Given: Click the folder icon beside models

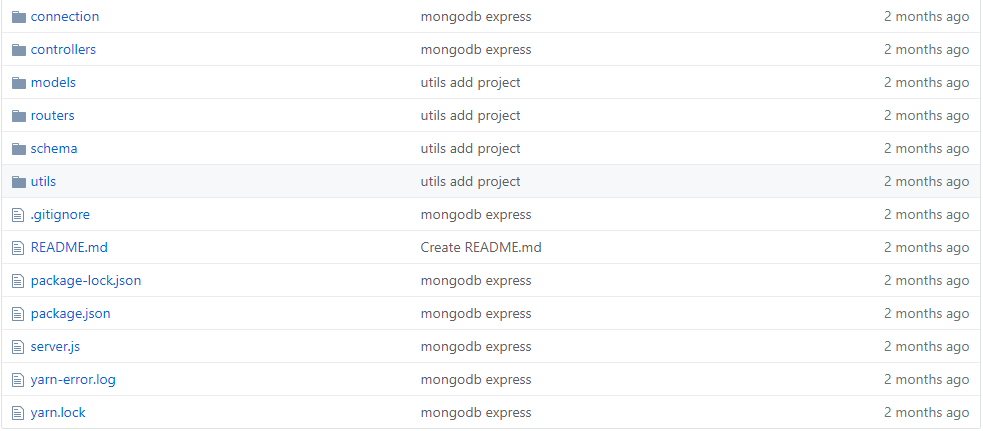Looking at the screenshot, I should pos(19,83).
